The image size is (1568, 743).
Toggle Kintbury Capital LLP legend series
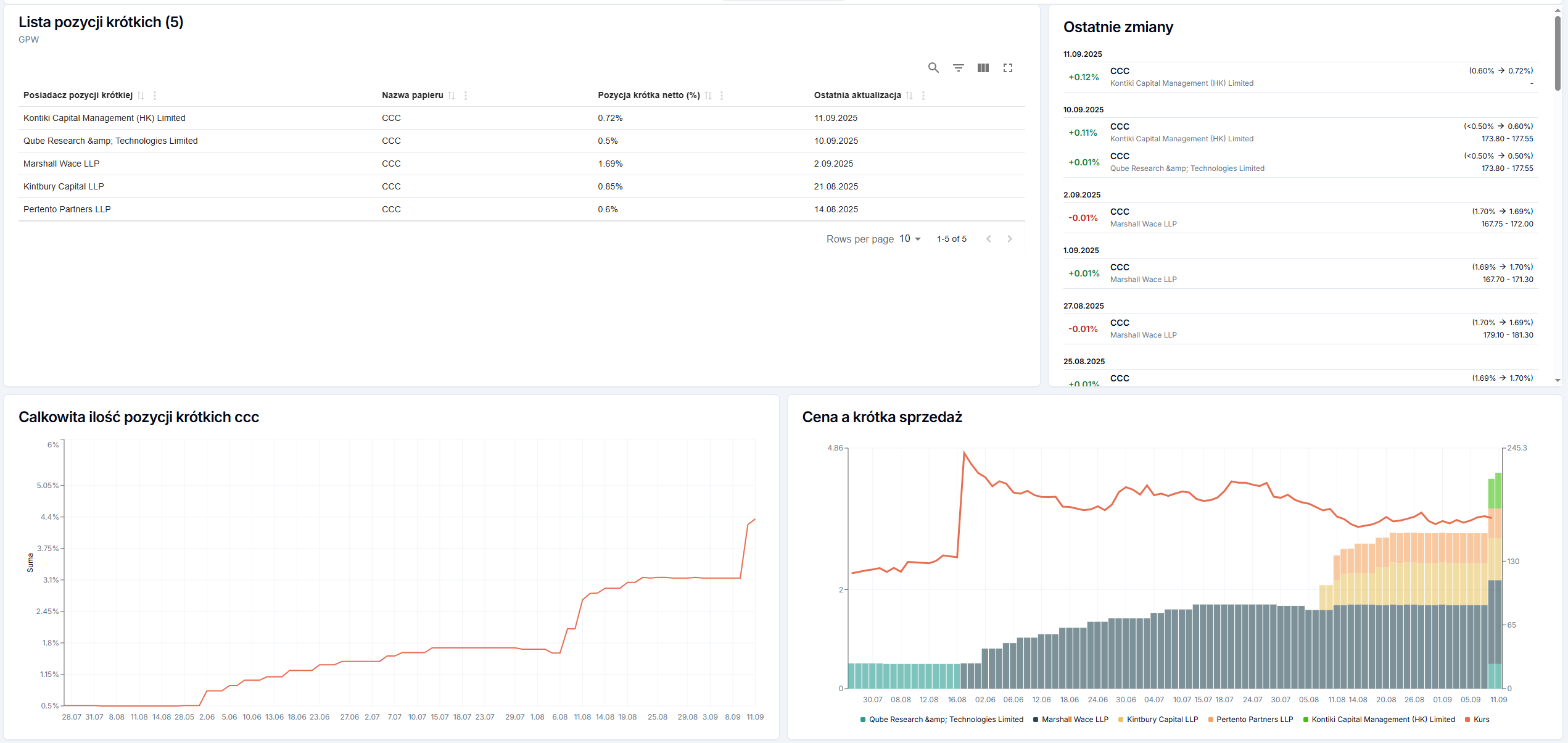pyautogui.click(x=1162, y=720)
